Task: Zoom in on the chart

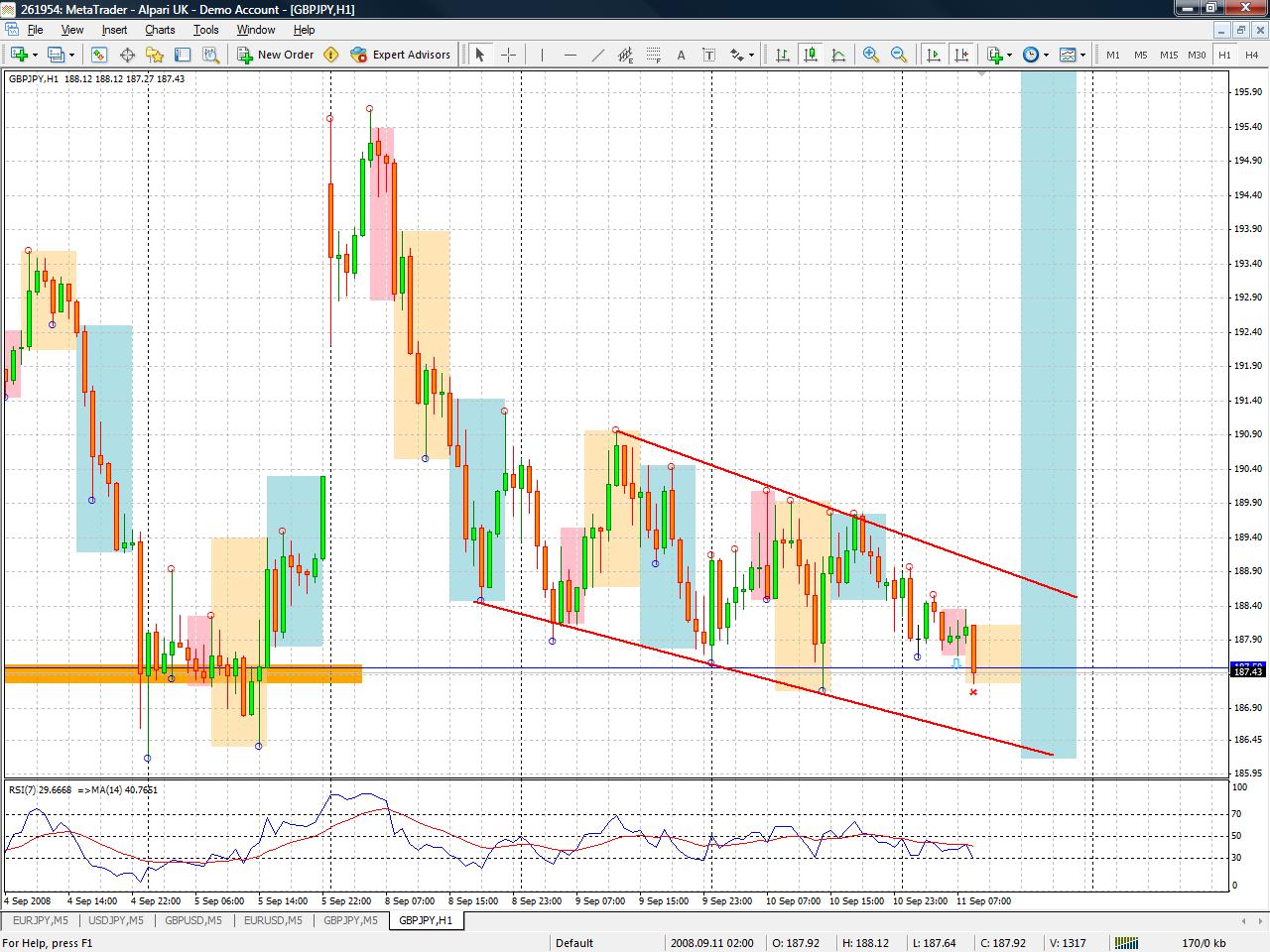Action: pyautogui.click(x=871, y=55)
